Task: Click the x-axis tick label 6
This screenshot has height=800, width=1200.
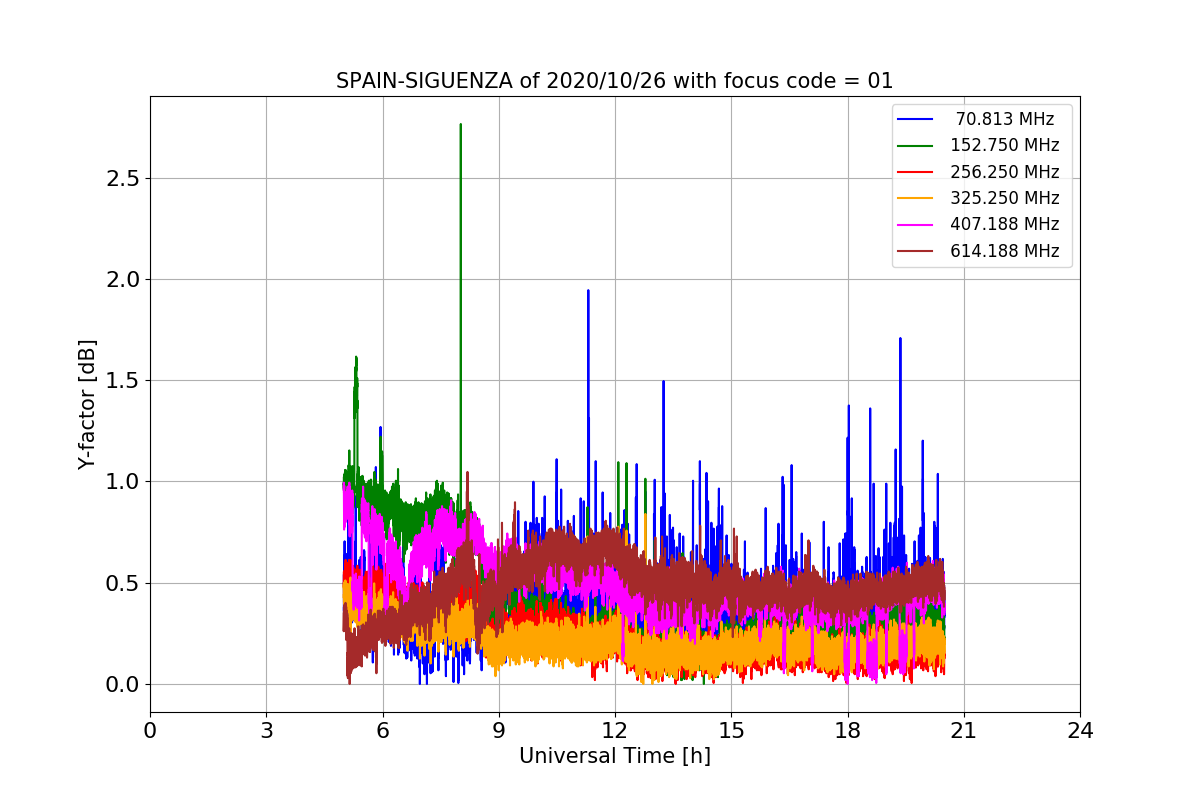Action: (382, 731)
